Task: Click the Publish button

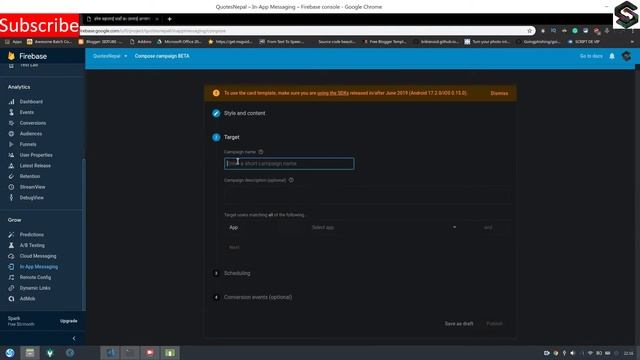Action: point(494,324)
